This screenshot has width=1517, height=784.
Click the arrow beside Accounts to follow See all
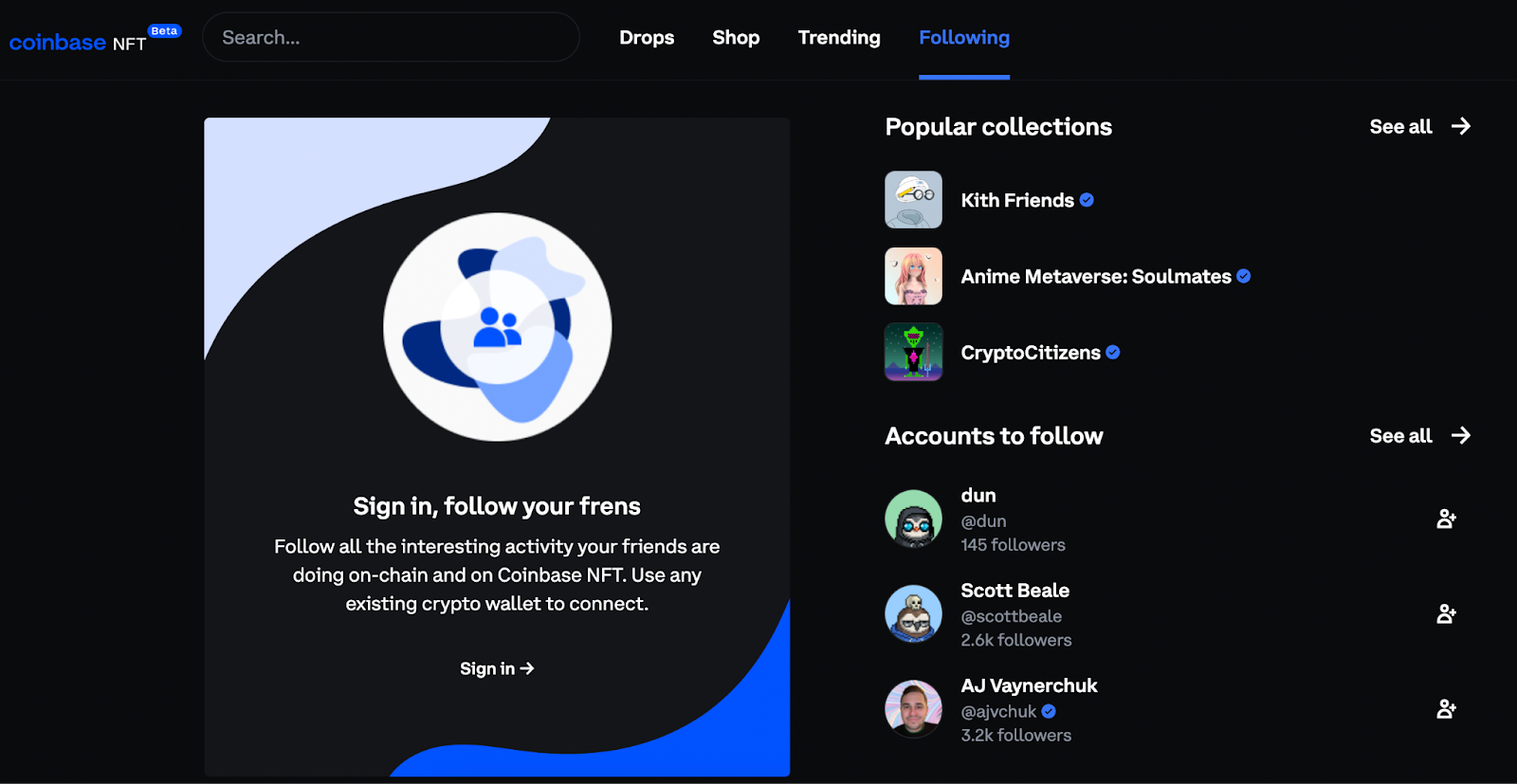tap(1461, 435)
